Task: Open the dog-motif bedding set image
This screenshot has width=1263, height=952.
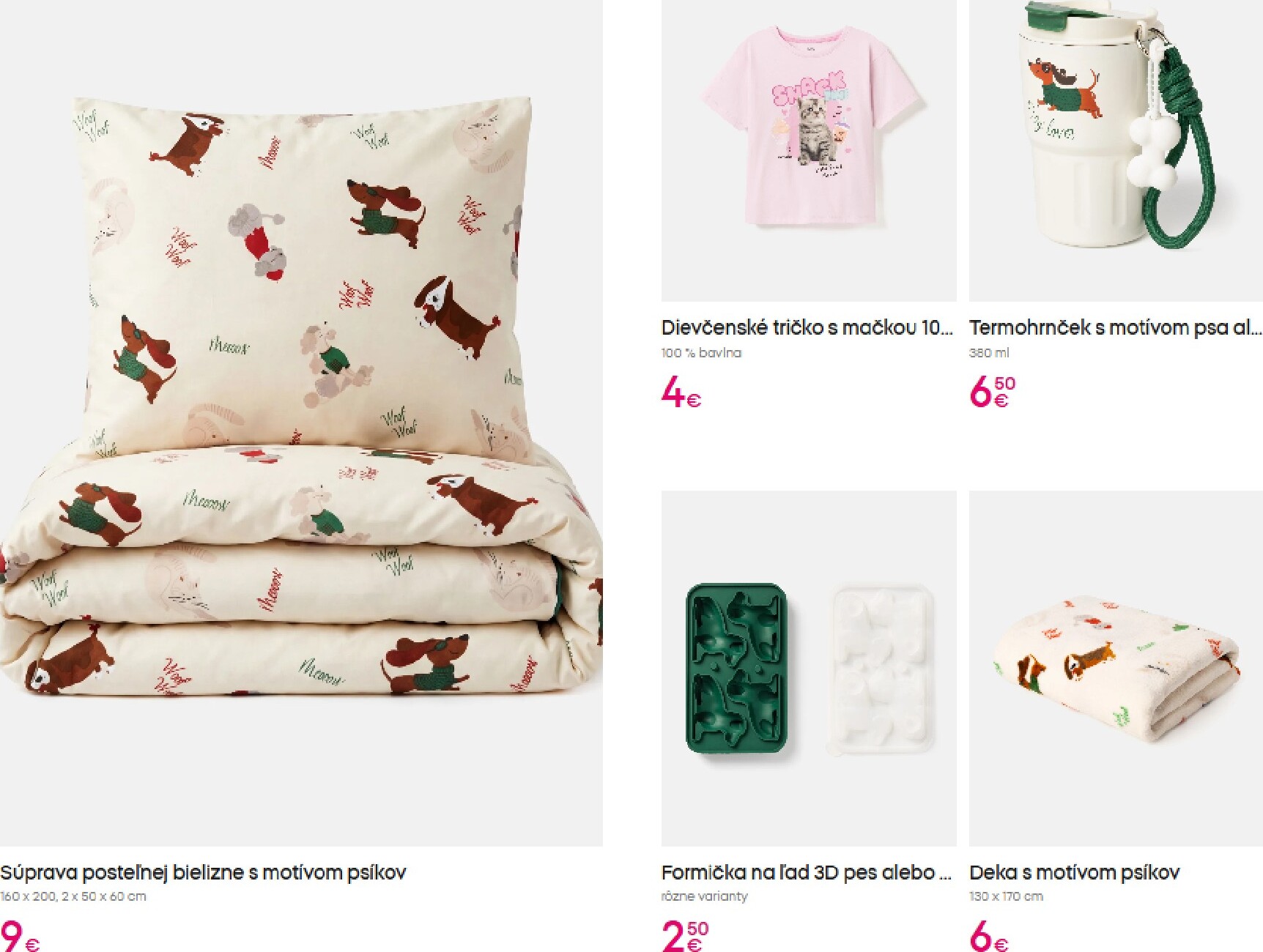Action: point(301,423)
